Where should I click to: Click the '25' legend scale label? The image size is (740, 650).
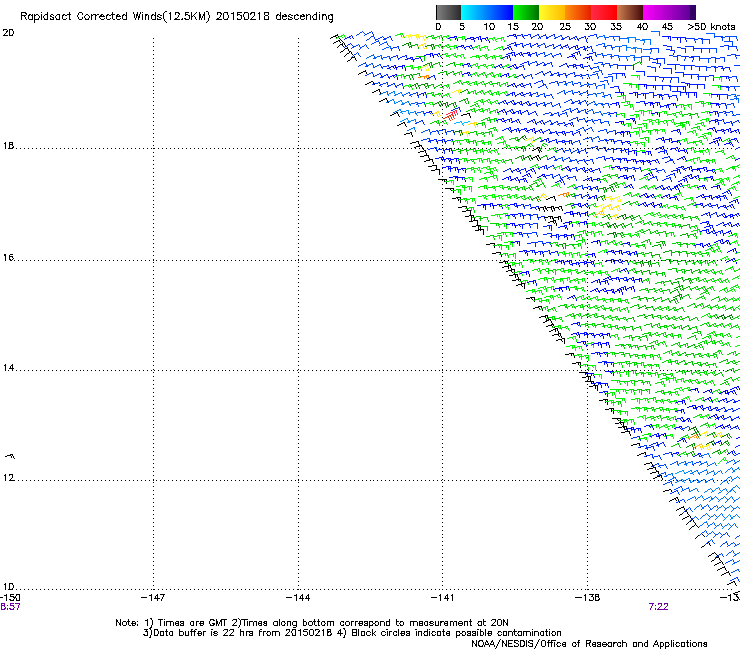point(565,27)
